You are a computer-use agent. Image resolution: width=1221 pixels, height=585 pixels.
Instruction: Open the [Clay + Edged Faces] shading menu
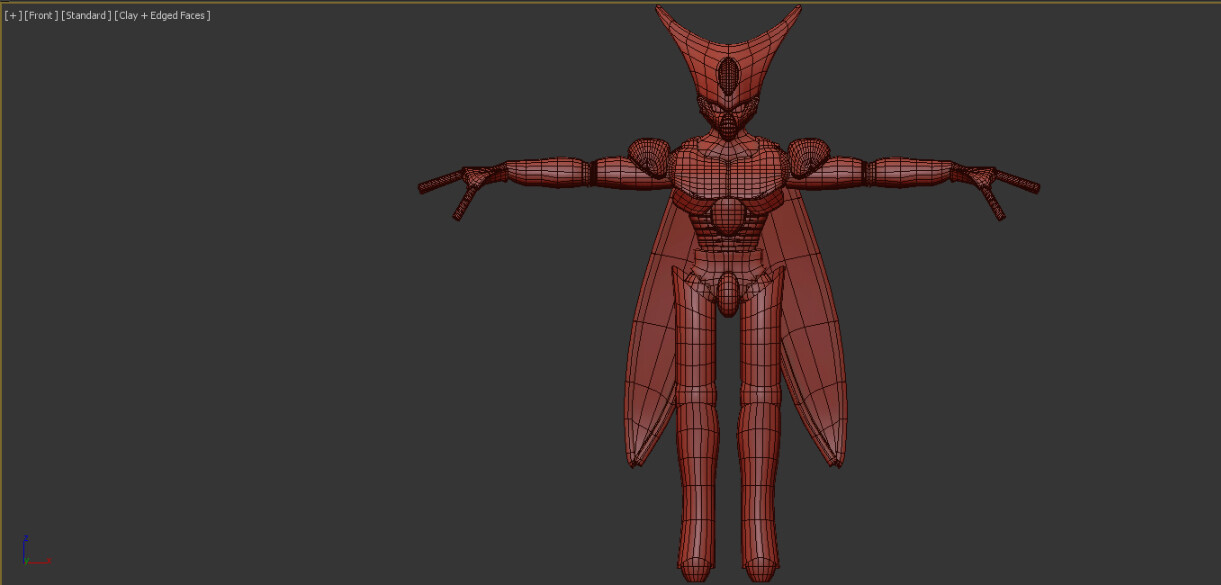pyautogui.click(x=163, y=16)
